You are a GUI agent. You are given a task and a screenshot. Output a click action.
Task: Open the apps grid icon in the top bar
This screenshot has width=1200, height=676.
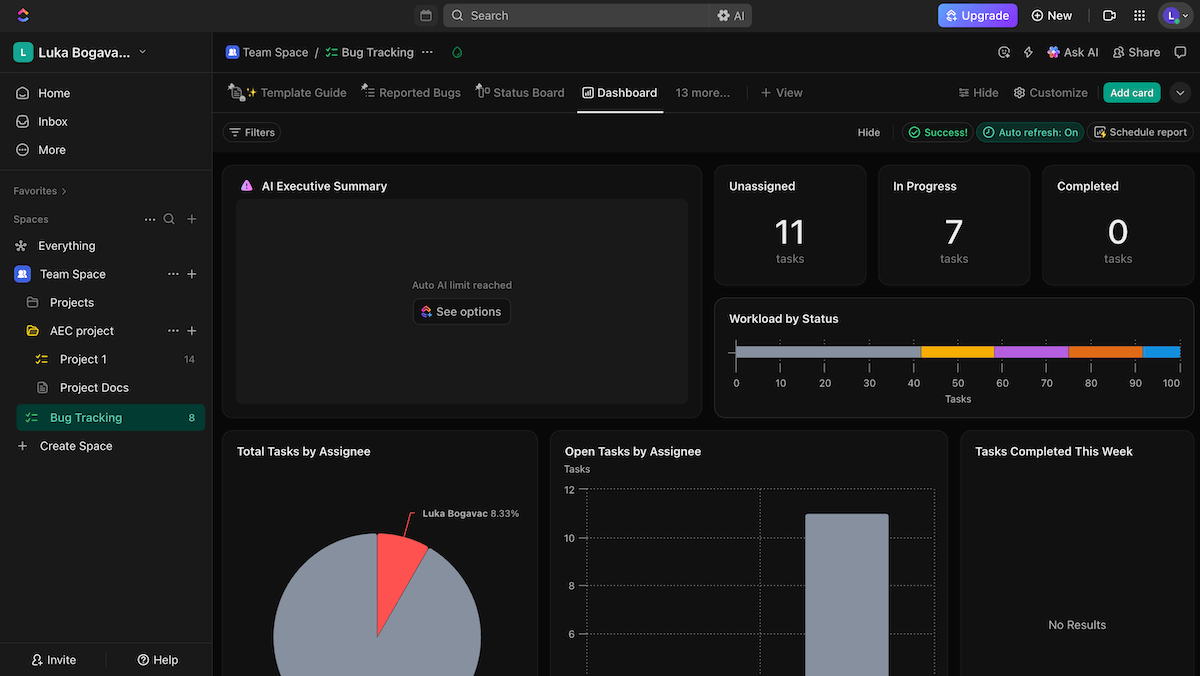click(x=1138, y=15)
